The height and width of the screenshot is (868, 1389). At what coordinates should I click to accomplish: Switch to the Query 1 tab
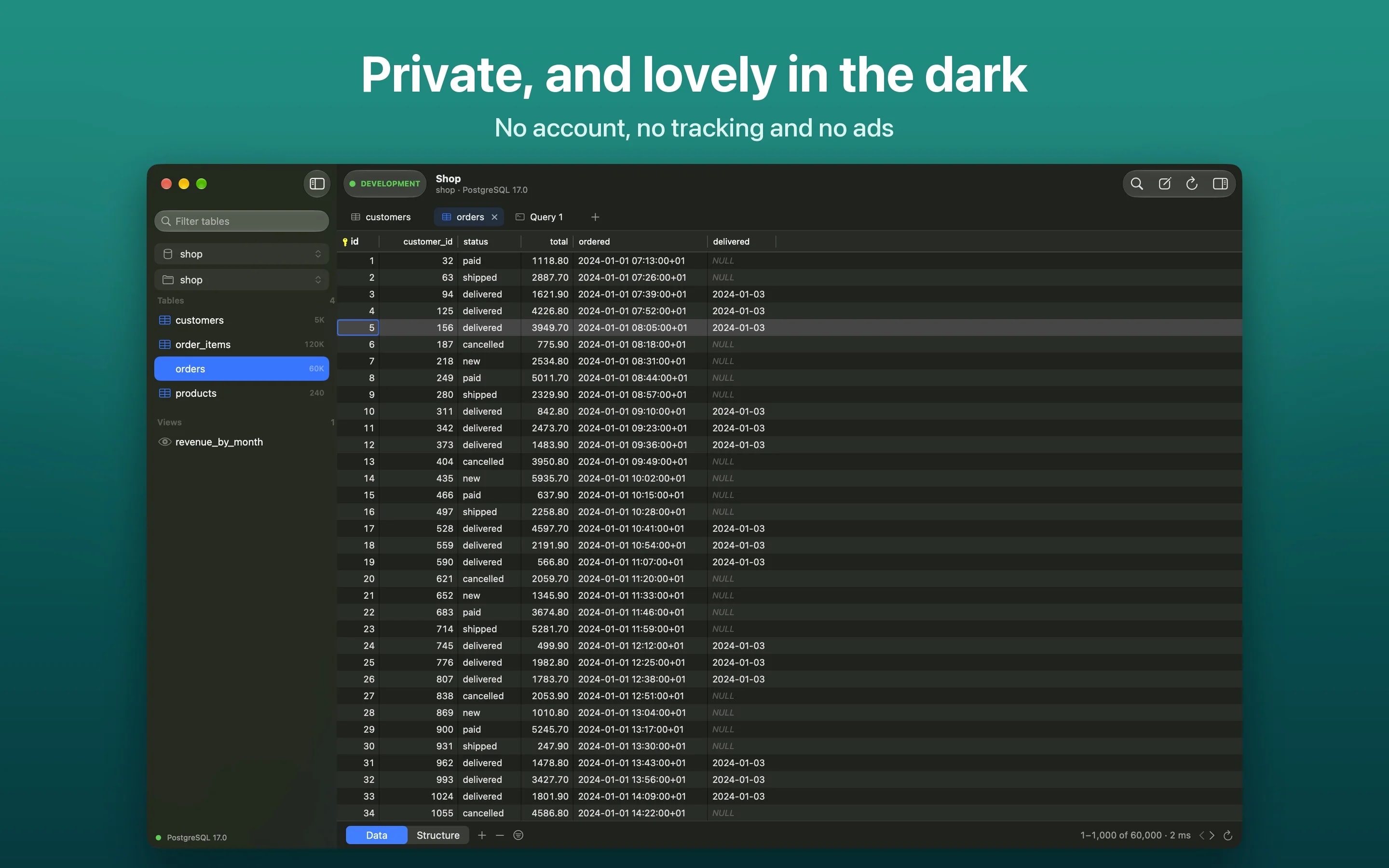coord(540,217)
